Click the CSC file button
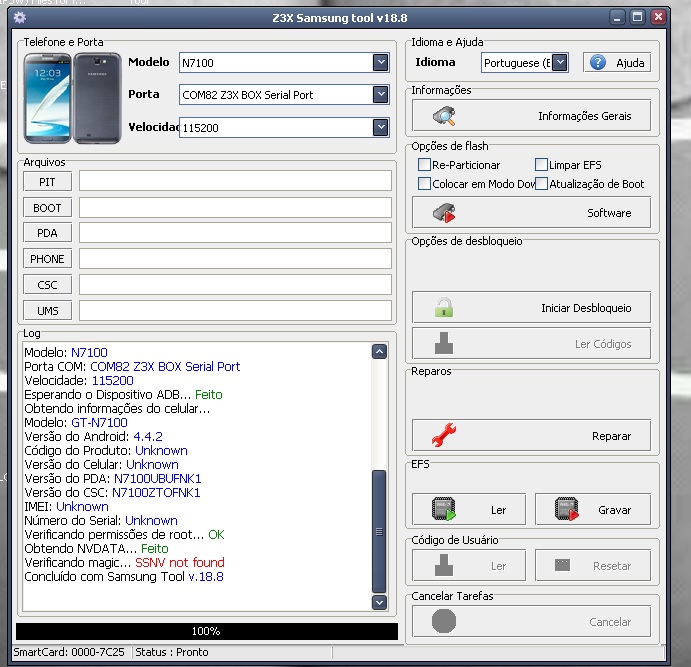Image resolution: width=691 pixels, height=667 pixels. click(x=47, y=285)
